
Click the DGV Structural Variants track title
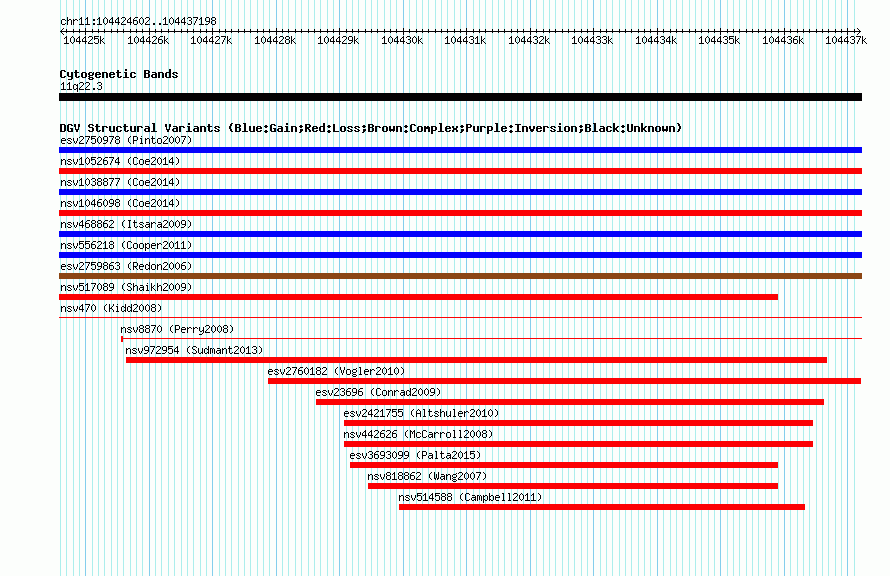point(371,128)
